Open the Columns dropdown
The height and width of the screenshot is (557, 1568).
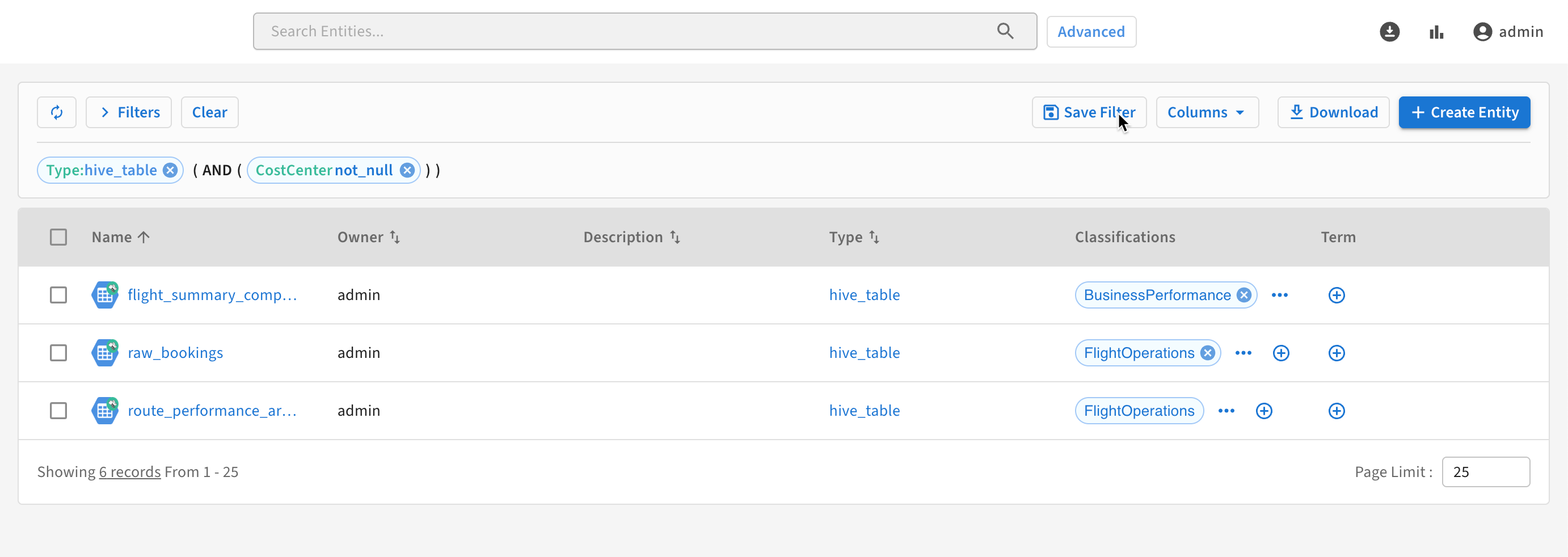pos(1207,113)
